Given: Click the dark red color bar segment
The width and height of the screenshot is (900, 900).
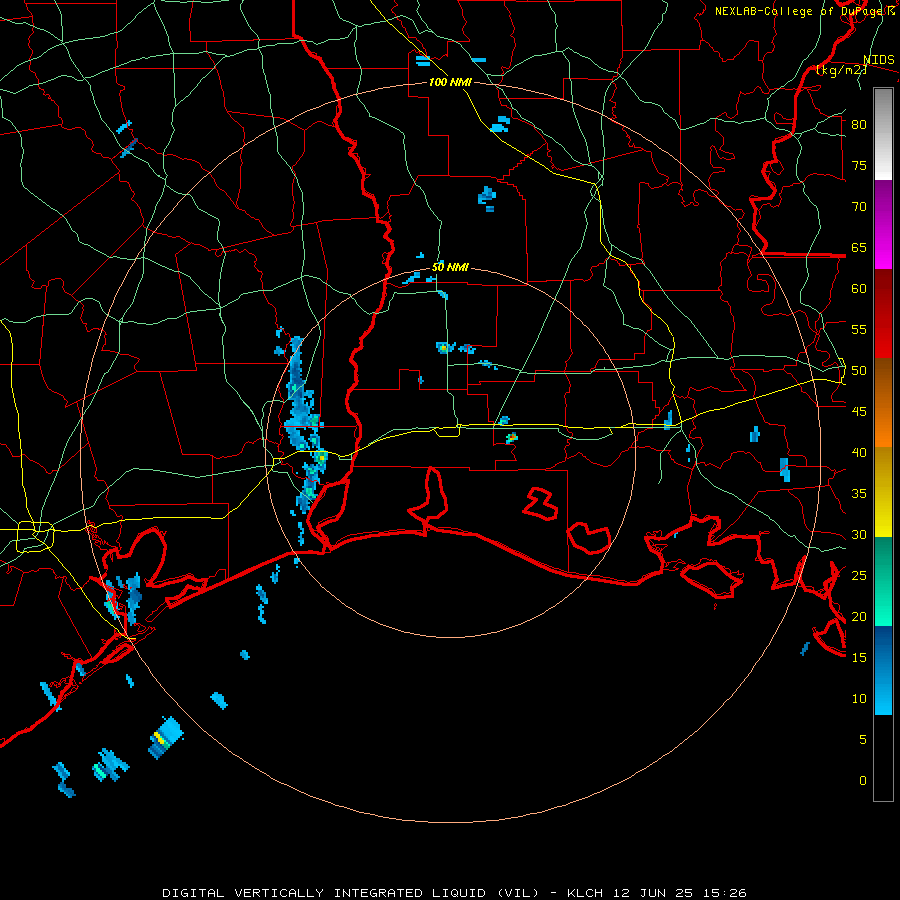Looking at the screenshot, I should coord(883,314).
